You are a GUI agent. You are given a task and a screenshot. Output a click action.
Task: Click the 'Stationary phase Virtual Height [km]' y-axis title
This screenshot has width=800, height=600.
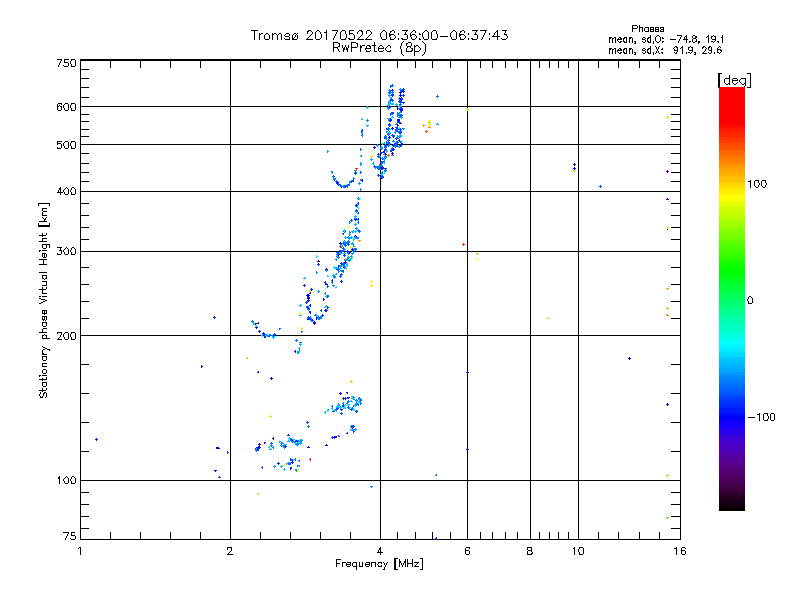44,300
